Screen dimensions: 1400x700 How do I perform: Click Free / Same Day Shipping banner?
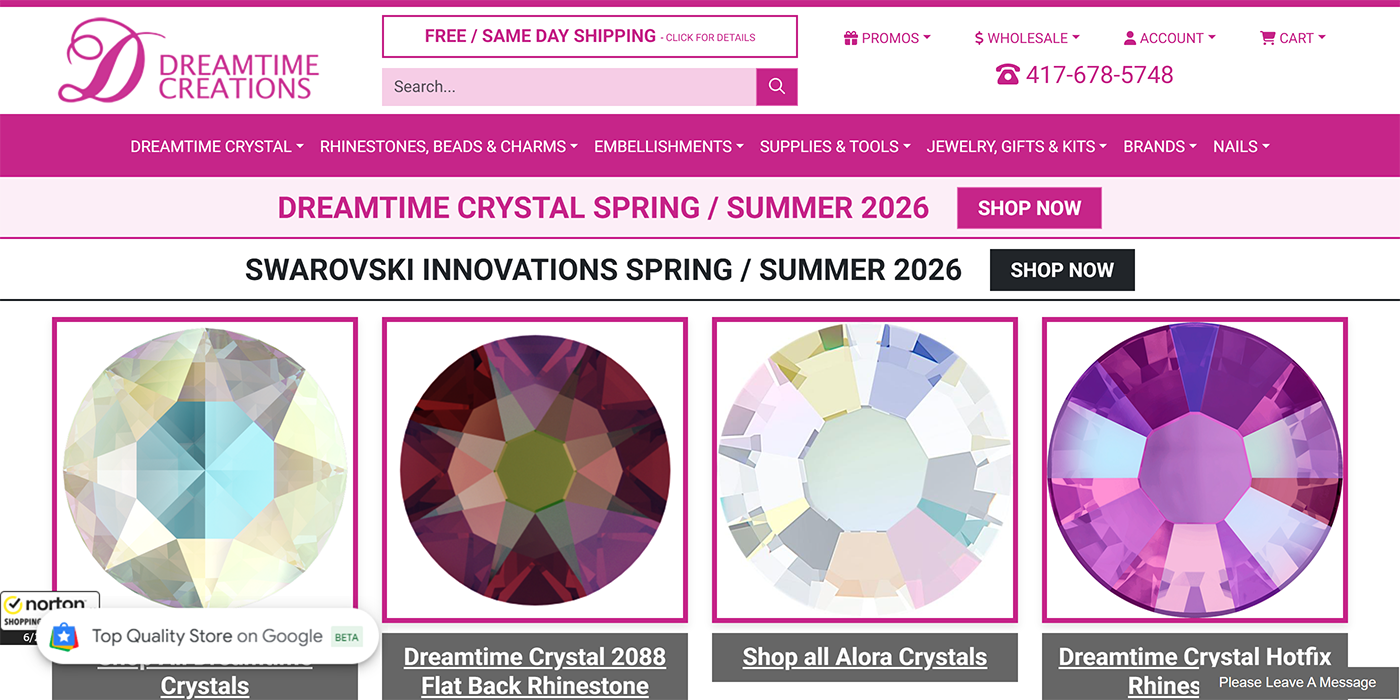coord(589,37)
